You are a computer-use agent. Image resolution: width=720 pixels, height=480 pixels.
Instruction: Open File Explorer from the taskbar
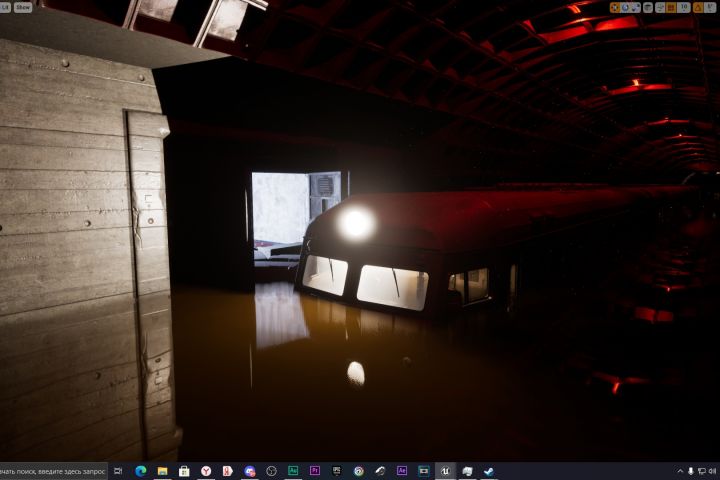tap(163, 471)
